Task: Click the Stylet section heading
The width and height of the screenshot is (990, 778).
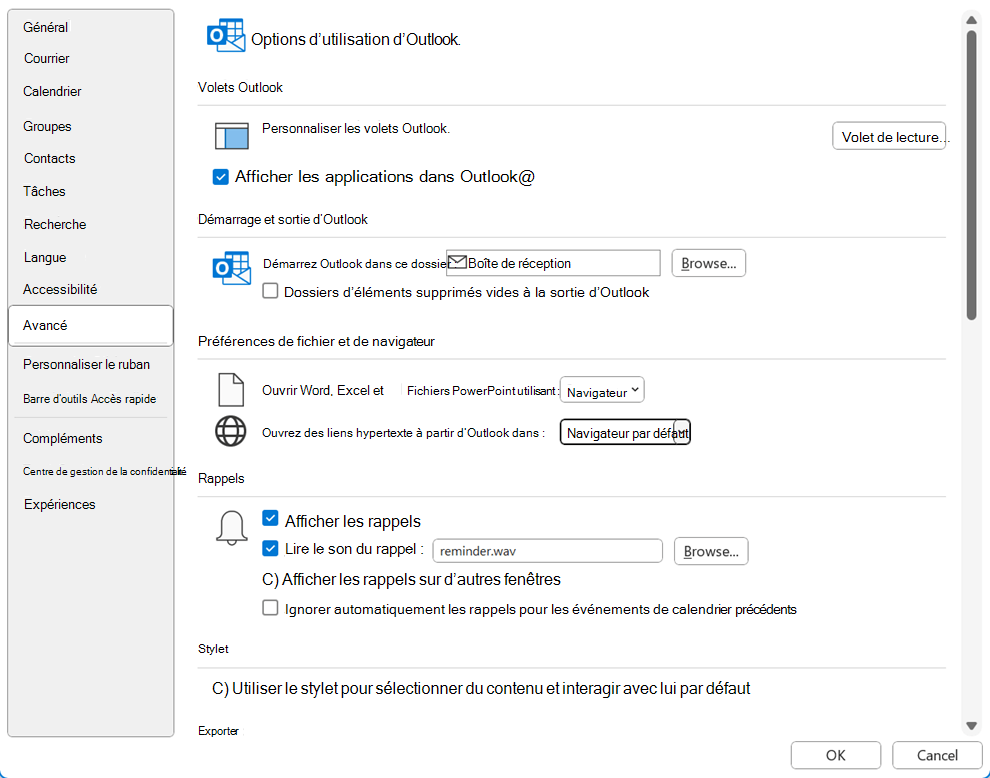Action: coord(213,649)
